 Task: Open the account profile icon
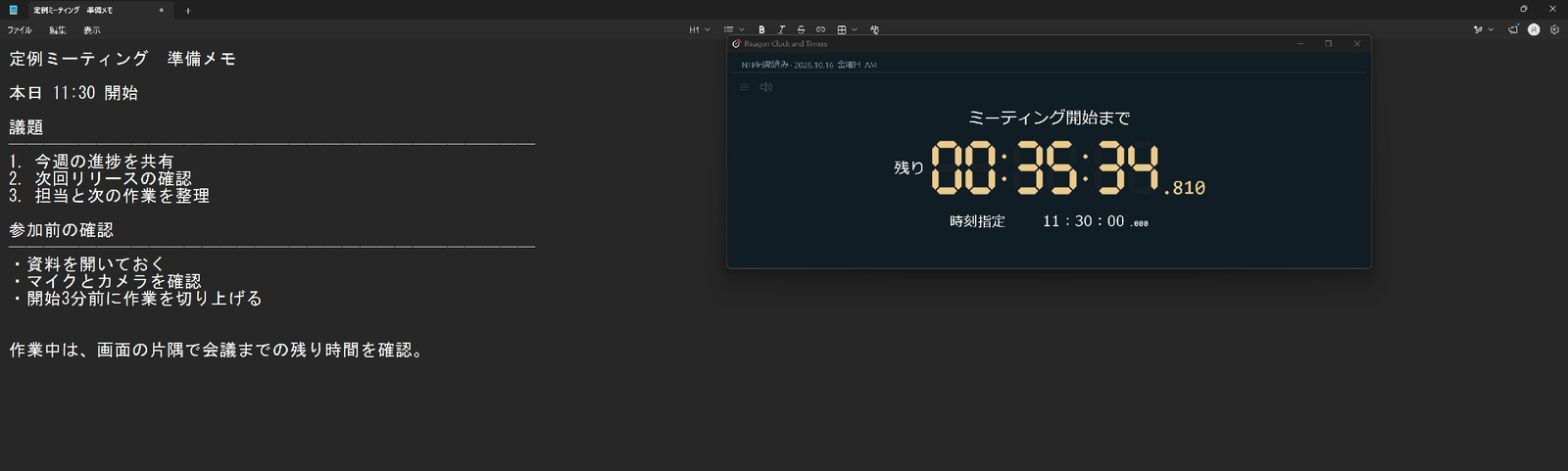(1534, 30)
